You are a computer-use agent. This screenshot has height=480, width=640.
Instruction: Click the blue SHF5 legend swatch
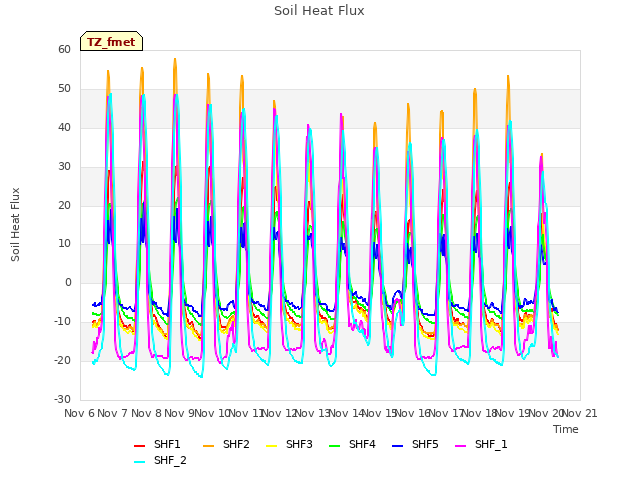click(x=398, y=446)
